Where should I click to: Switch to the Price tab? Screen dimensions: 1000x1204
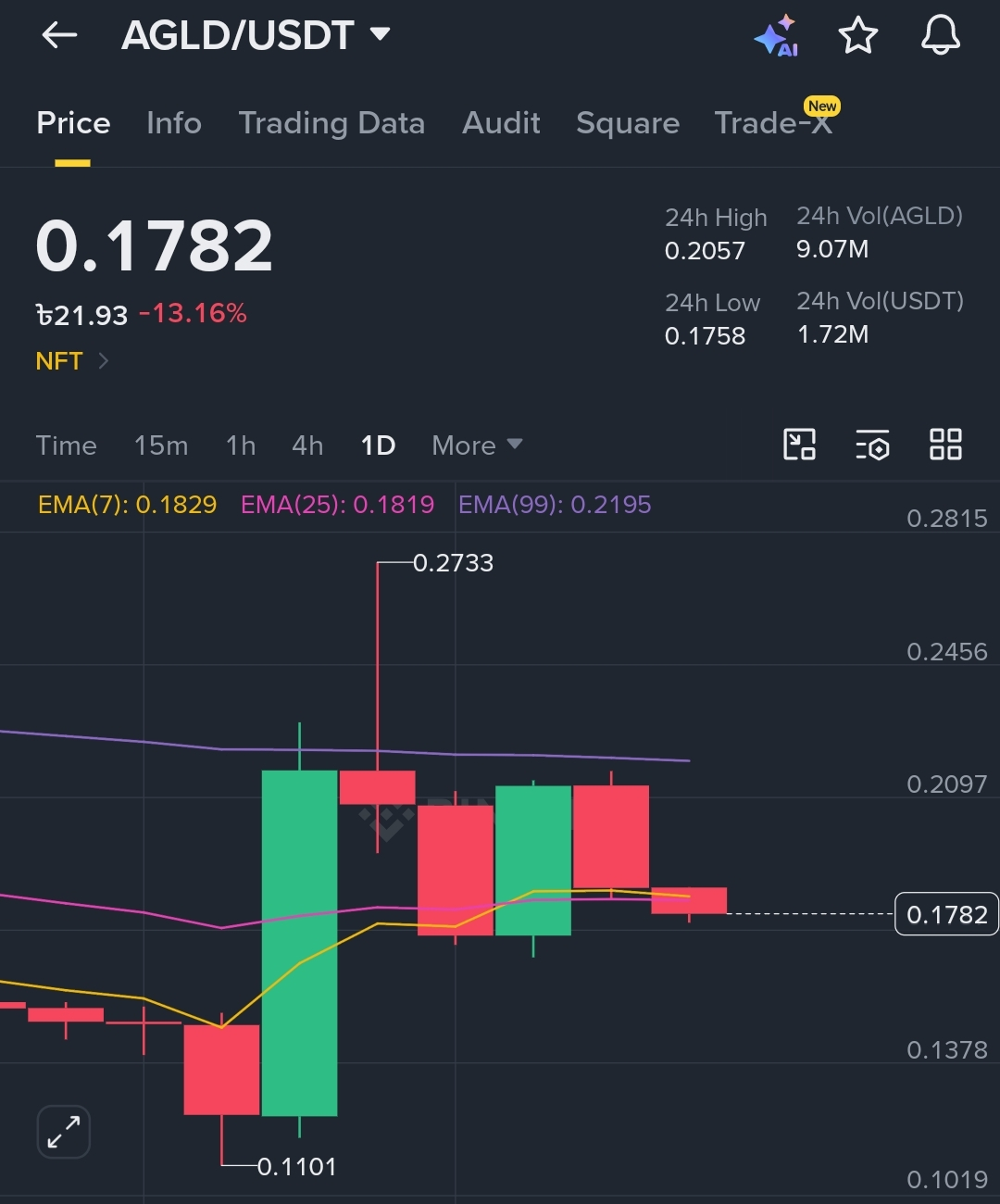point(73,123)
